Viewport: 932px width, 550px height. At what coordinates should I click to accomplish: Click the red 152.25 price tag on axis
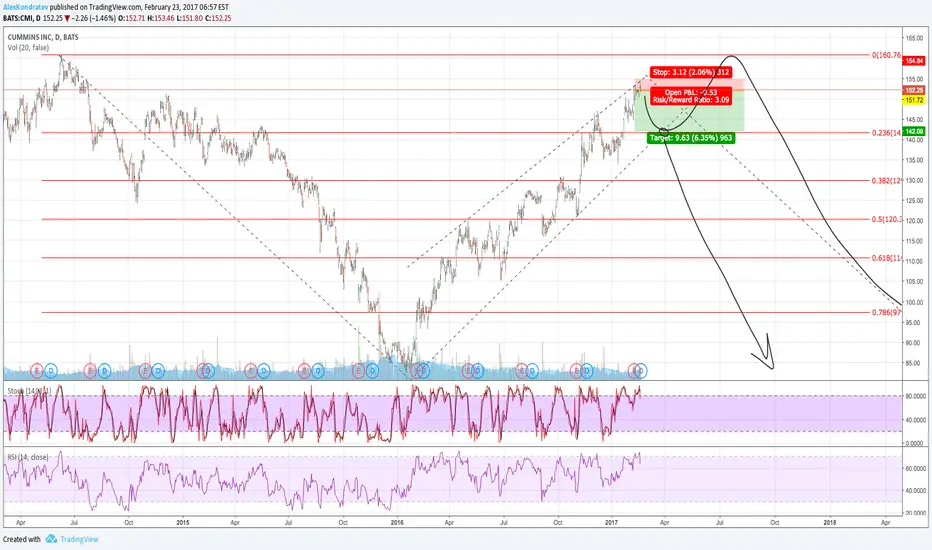[914, 90]
